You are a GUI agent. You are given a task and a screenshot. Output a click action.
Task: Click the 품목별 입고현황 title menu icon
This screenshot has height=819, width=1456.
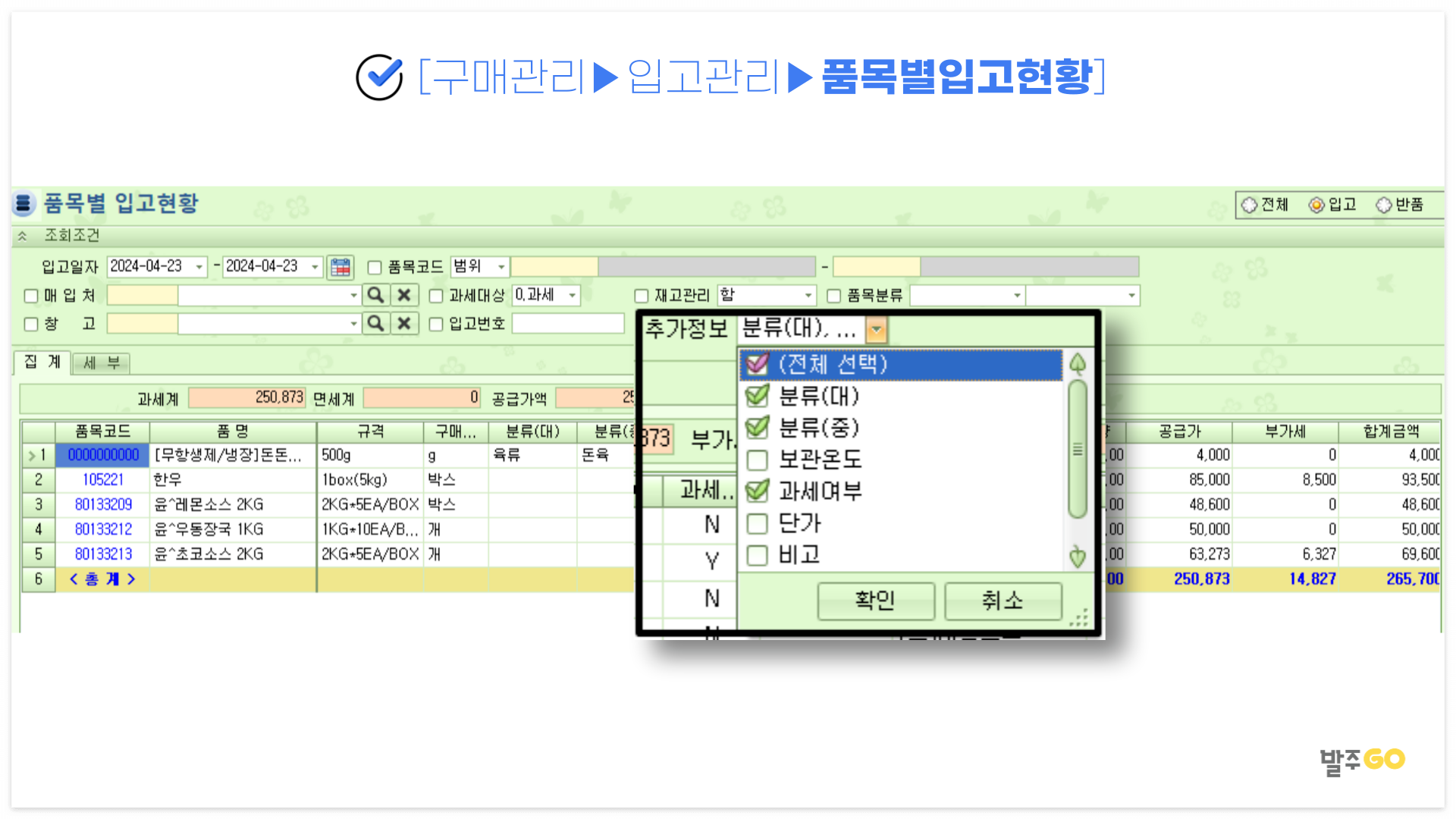(24, 203)
